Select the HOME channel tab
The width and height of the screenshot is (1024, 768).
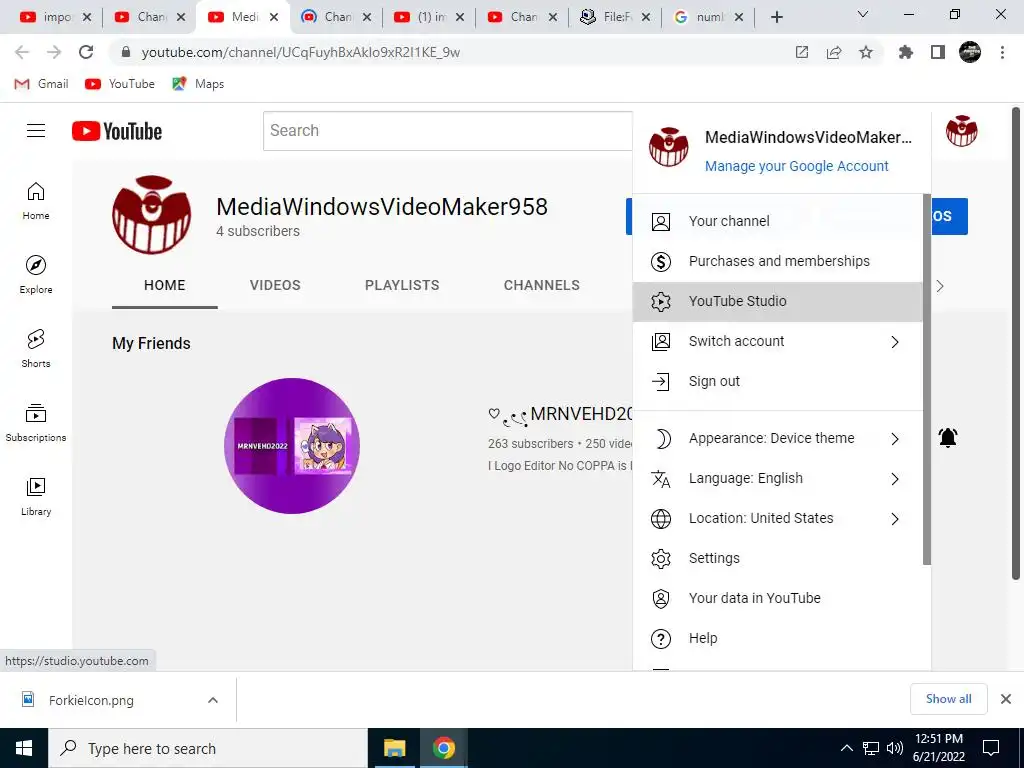[x=165, y=285]
